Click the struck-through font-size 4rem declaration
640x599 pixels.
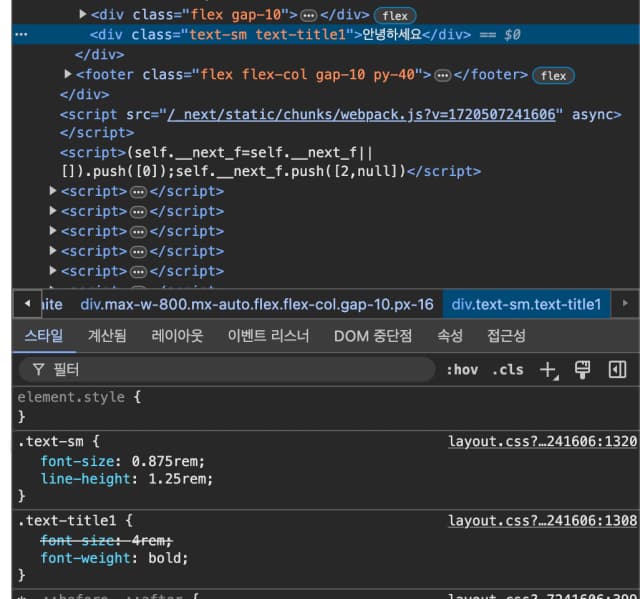[x=107, y=541]
